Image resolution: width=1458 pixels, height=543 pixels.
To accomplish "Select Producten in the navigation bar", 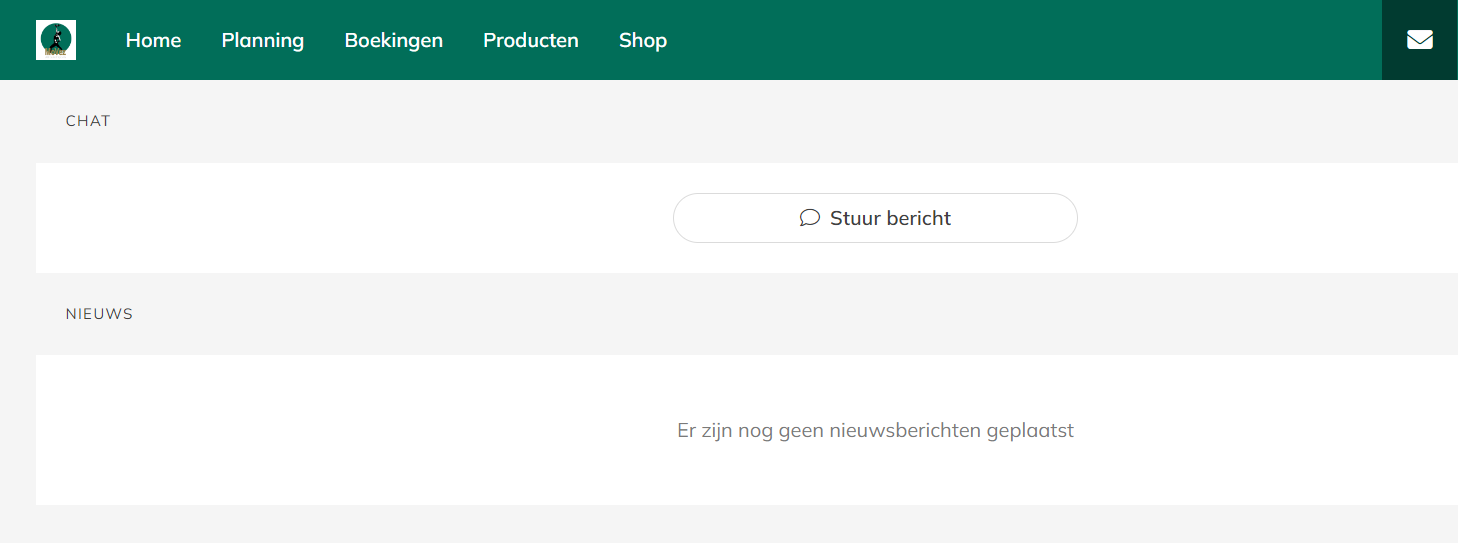I will pos(530,41).
